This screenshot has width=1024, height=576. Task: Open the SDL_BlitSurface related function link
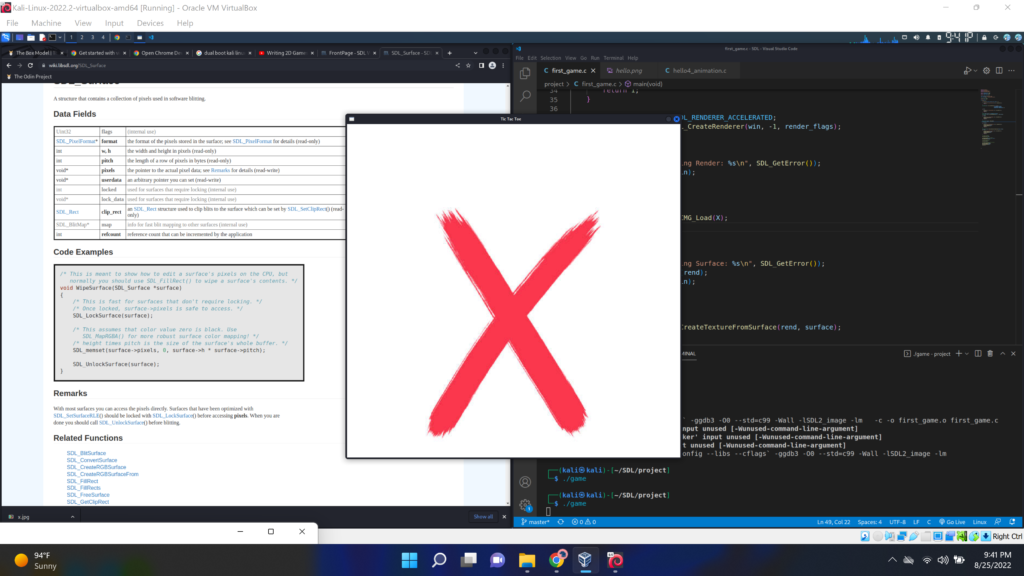point(86,453)
